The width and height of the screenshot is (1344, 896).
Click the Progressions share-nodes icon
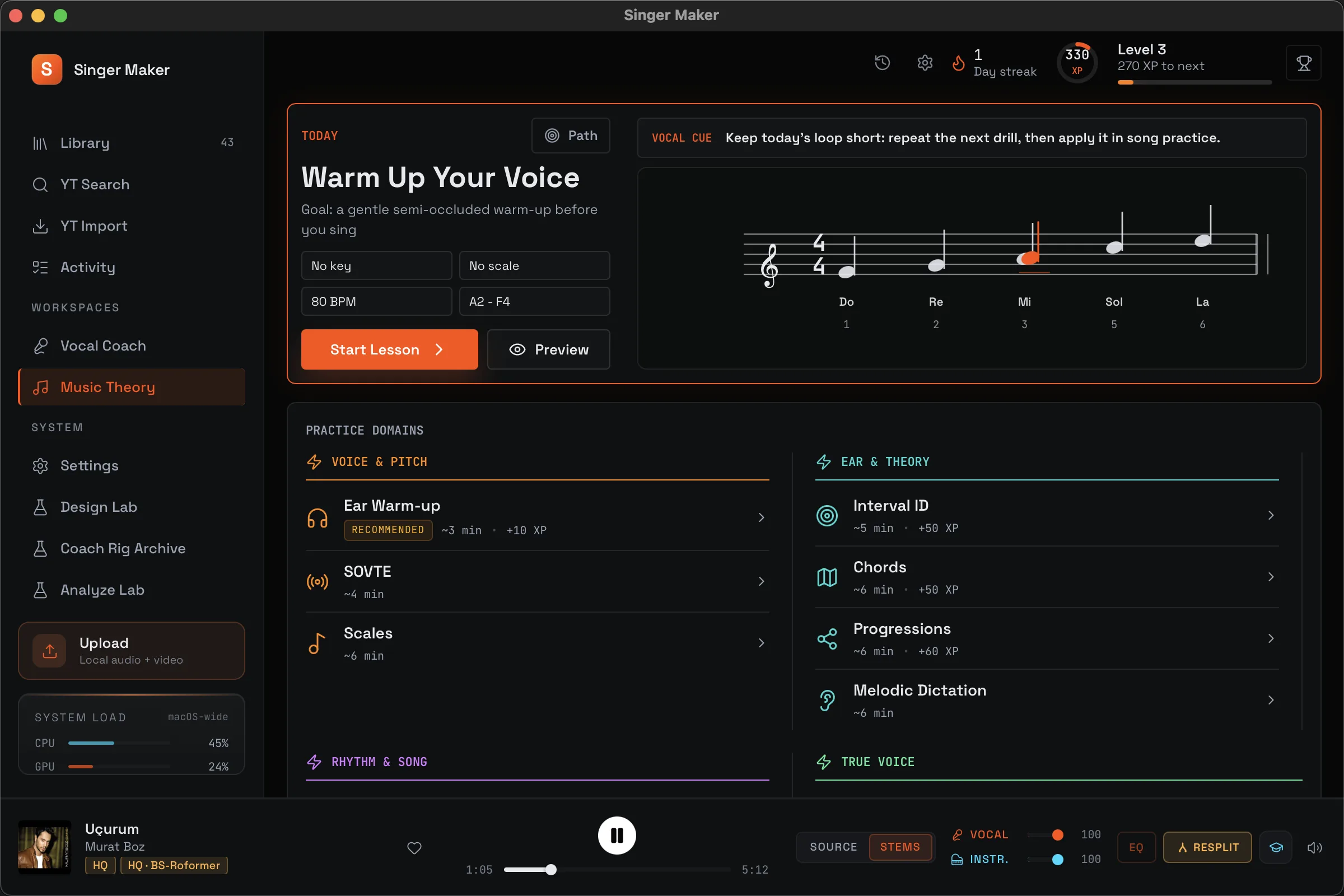pyautogui.click(x=827, y=639)
